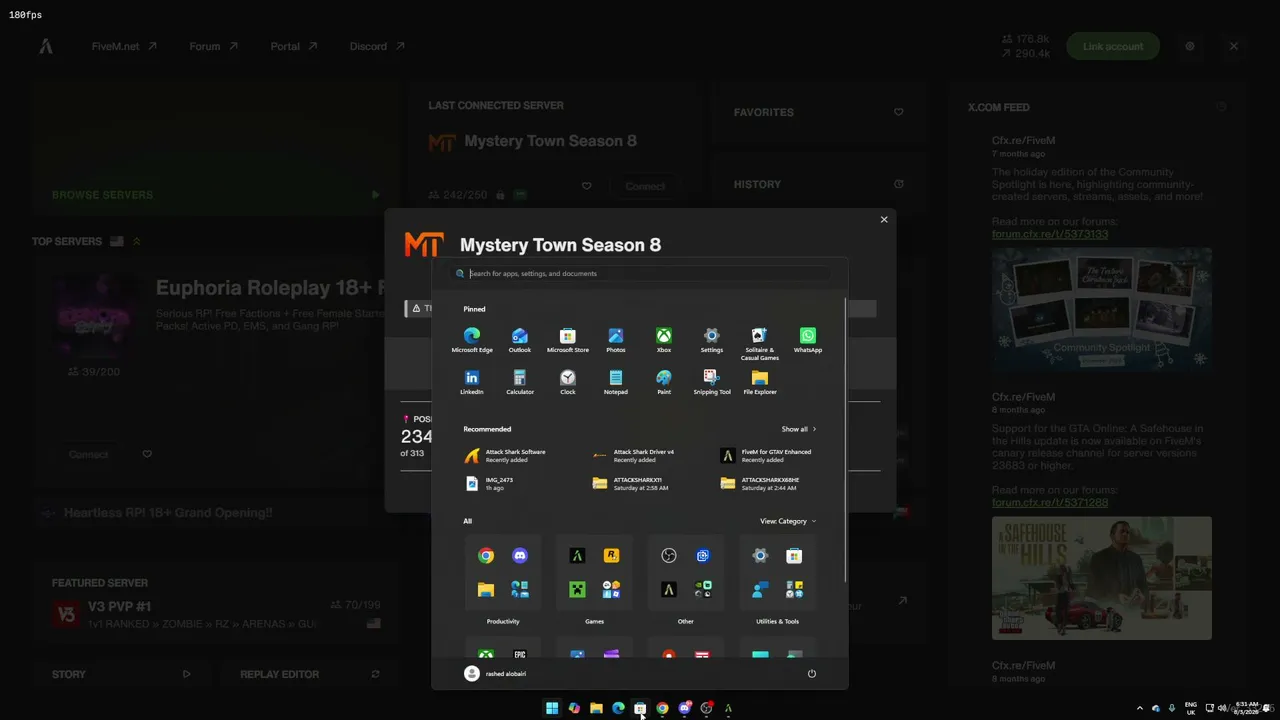
Task: Open the History panel in FiveM
Action: click(818, 184)
